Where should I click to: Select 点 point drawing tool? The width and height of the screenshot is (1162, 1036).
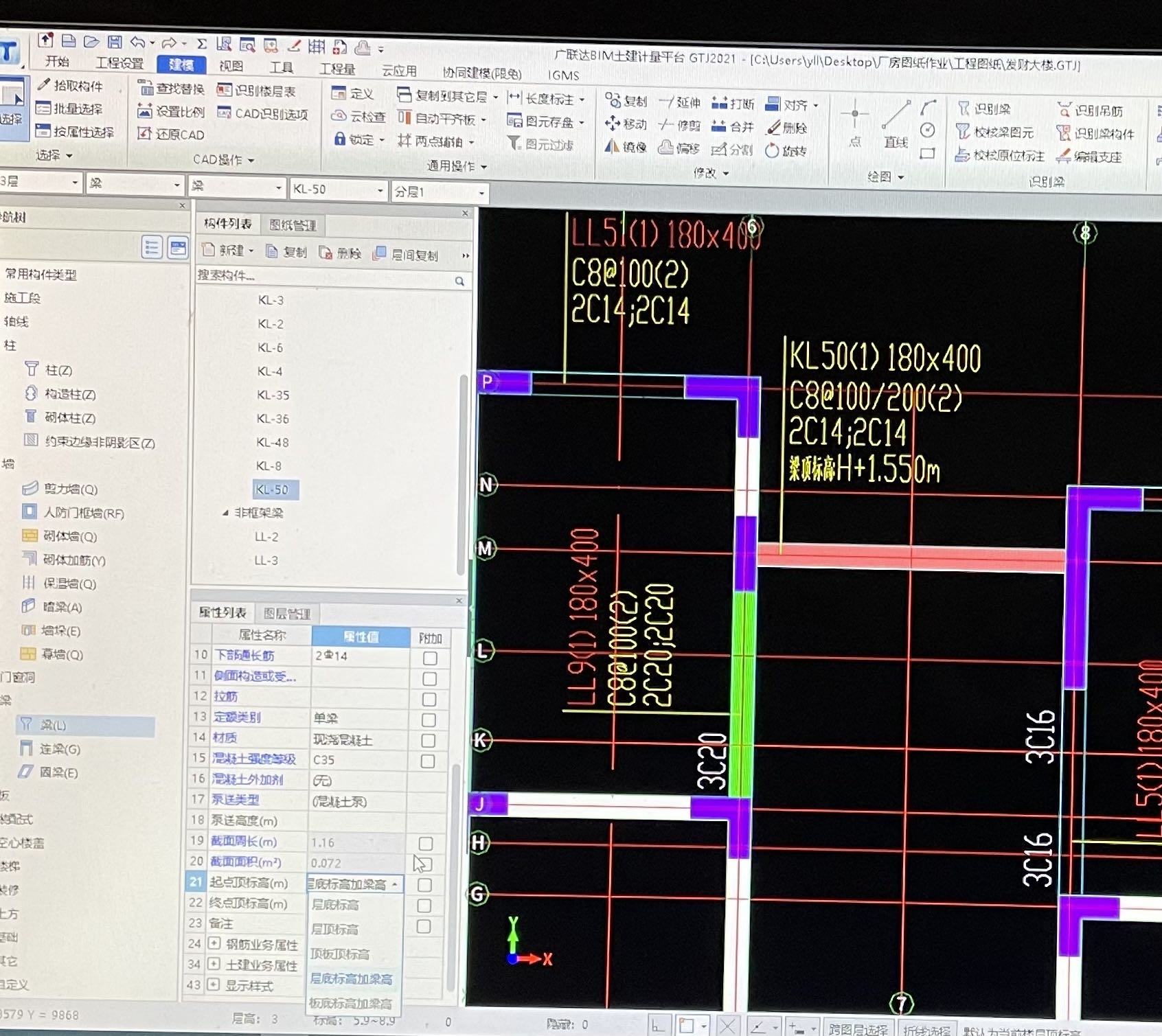point(855,124)
